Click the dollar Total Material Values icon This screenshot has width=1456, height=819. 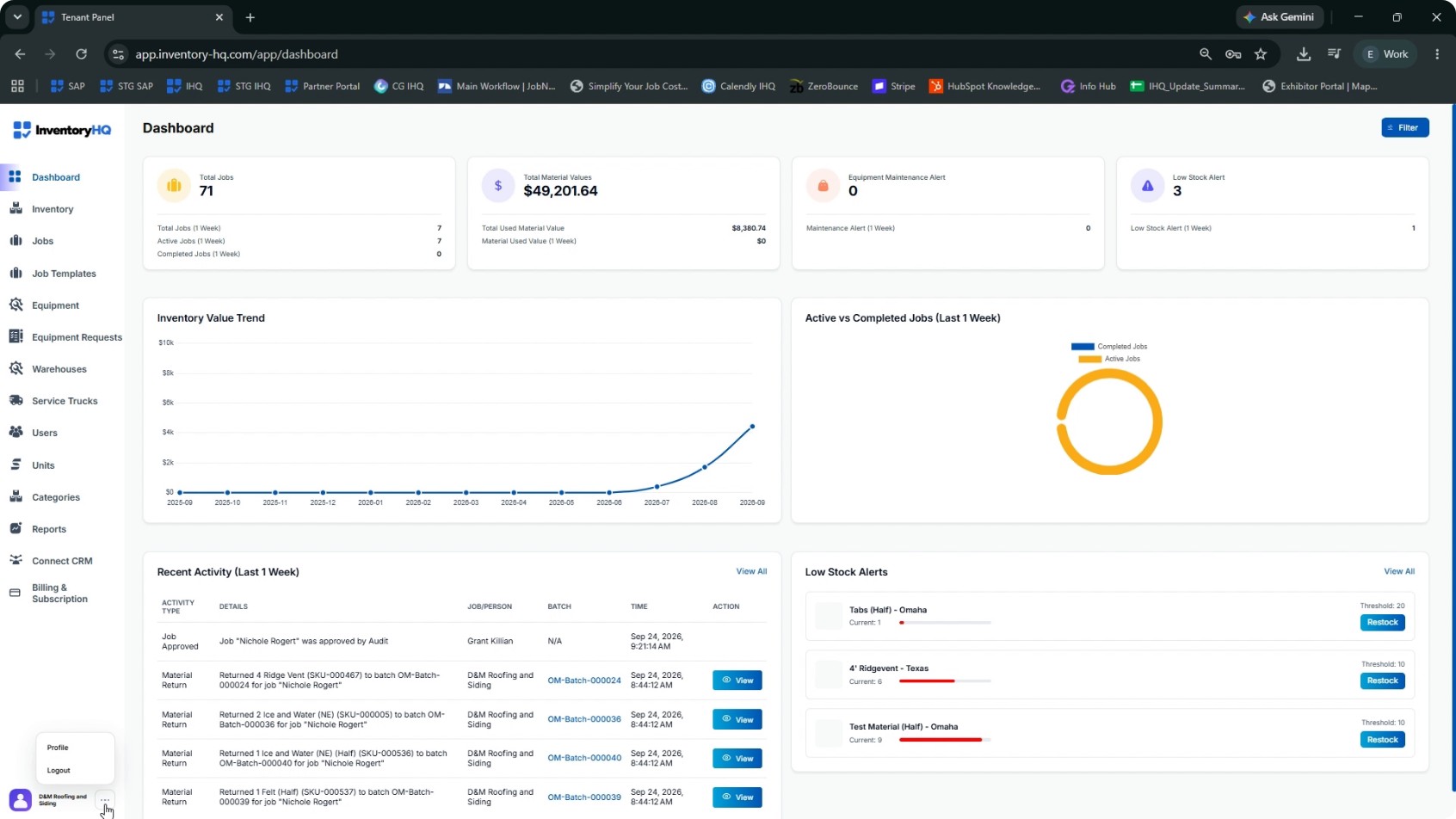coord(497,185)
